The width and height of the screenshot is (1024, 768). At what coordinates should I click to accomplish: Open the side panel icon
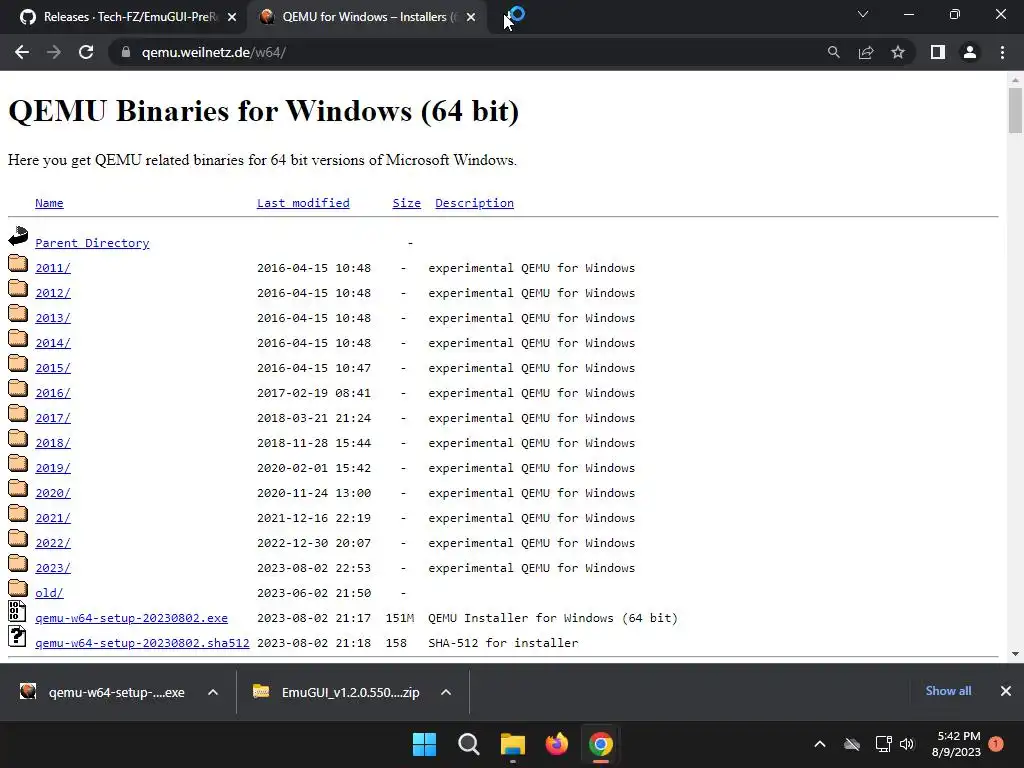point(938,52)
